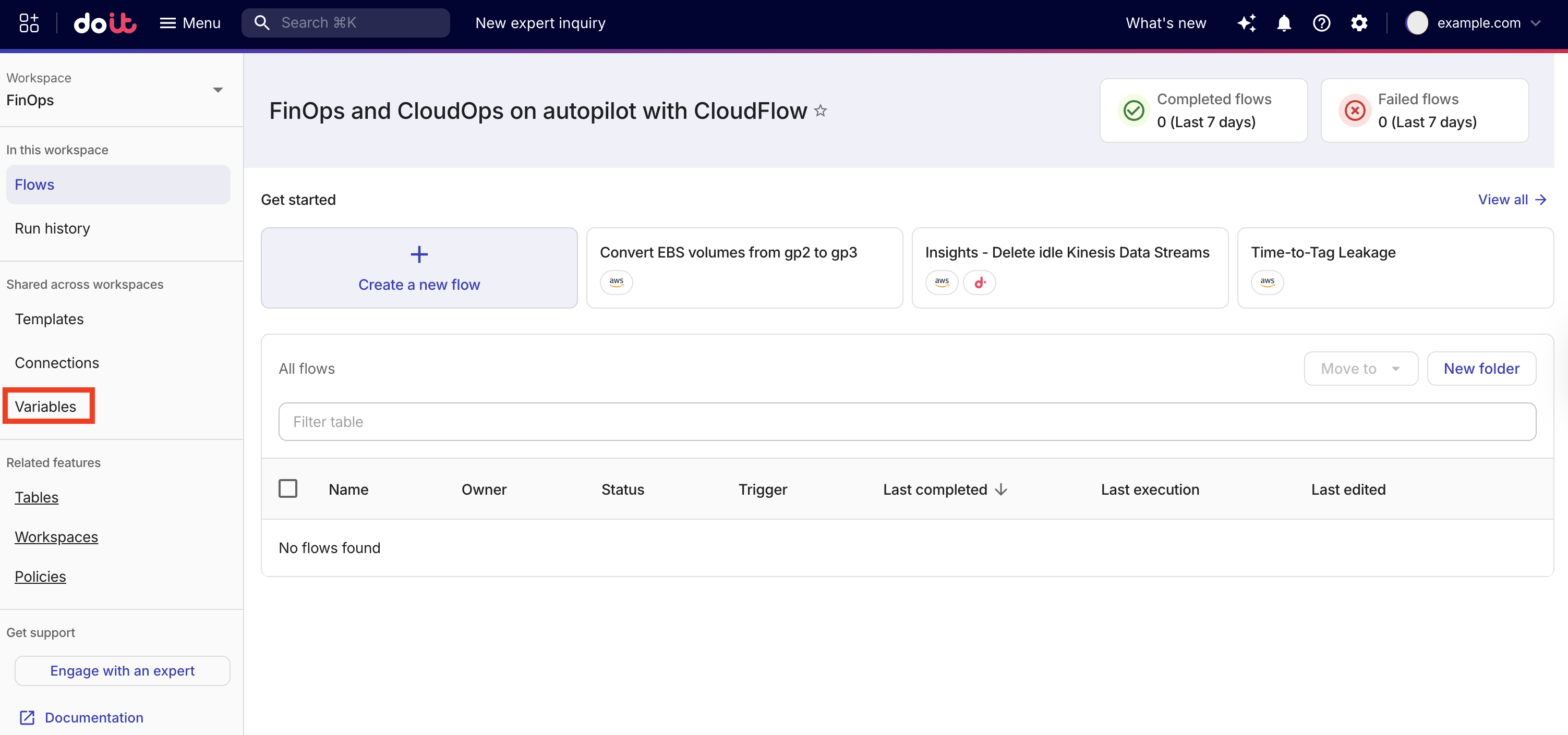Click the Failed flows card
This screenshot has width=1568, height=735.
tap(1425, 110)
